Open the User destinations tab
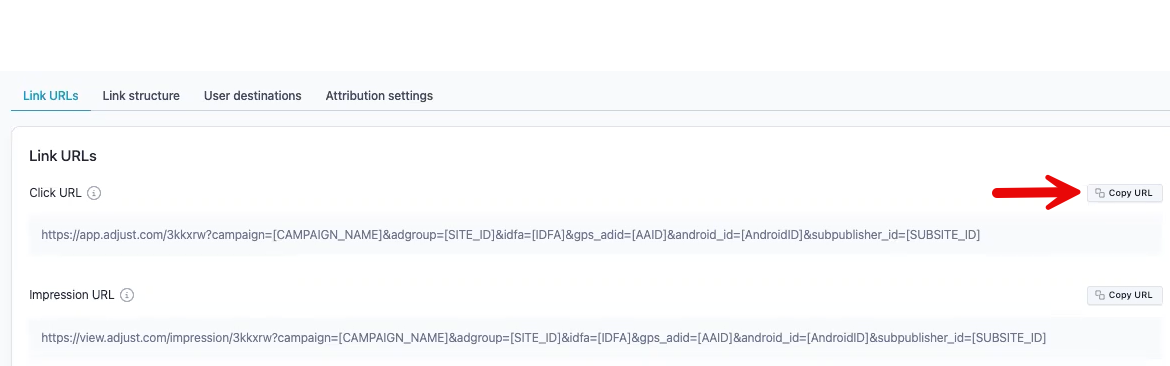This screenshot has width=1170, height=366. 252,96
